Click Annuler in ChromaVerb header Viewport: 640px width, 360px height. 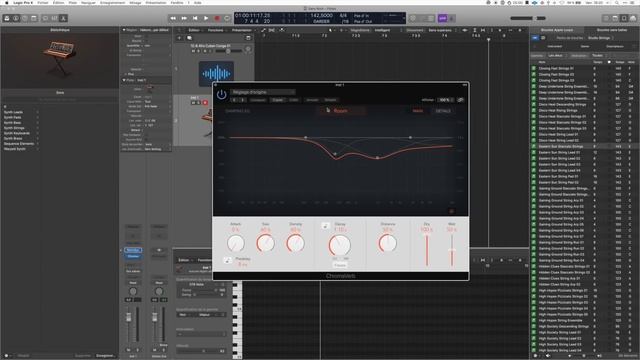click(312, 100)
